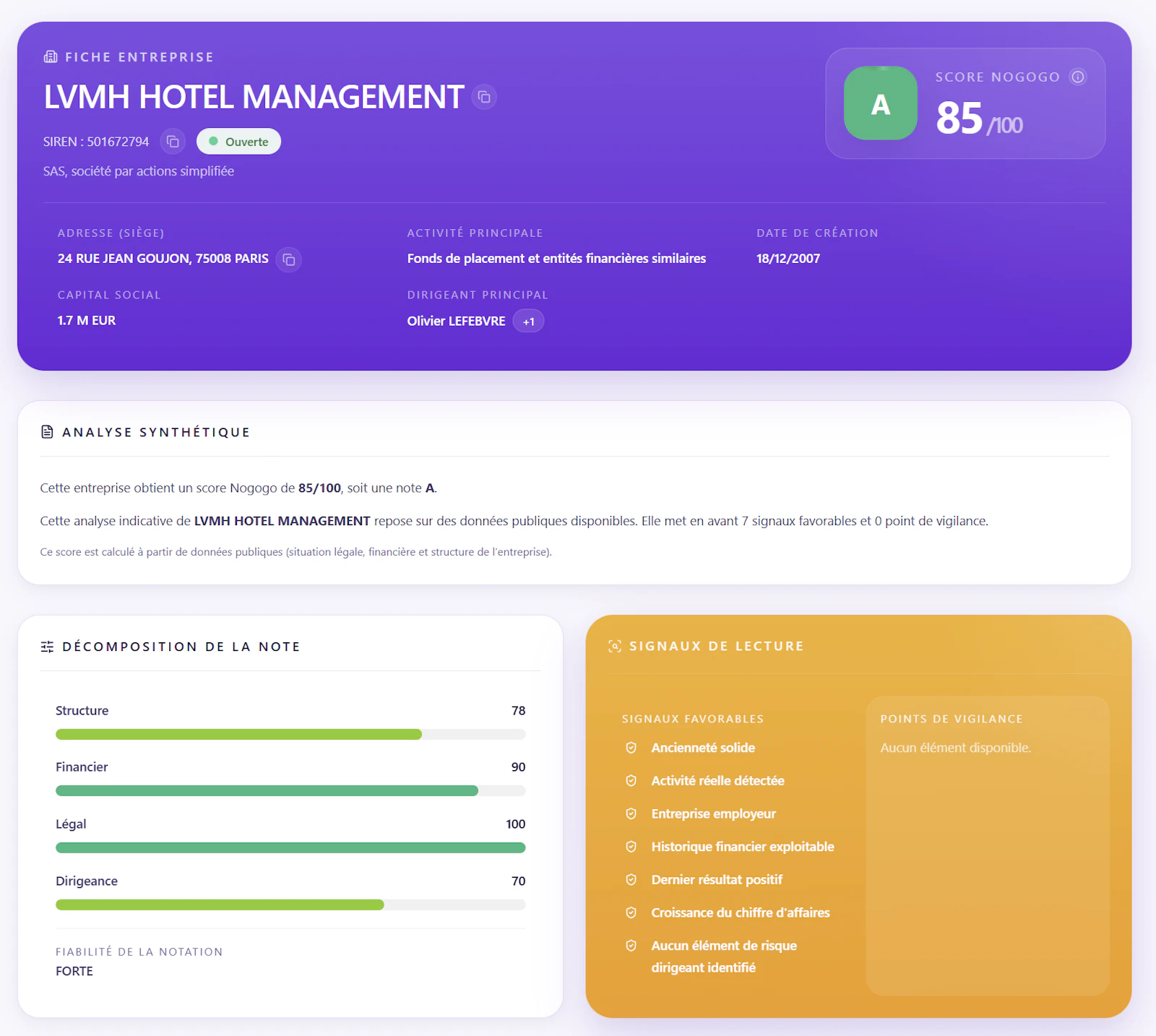Image resolution: width=1156 pixels, height=1036 pixels.
Task: Click the large 85 /100 score value
Action: tap(979, 118)
